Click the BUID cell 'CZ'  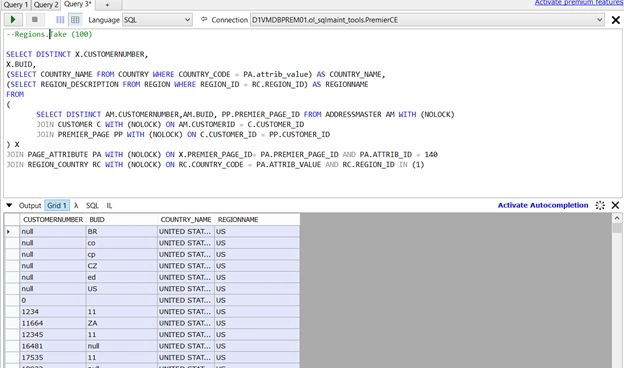coord(122,266)
